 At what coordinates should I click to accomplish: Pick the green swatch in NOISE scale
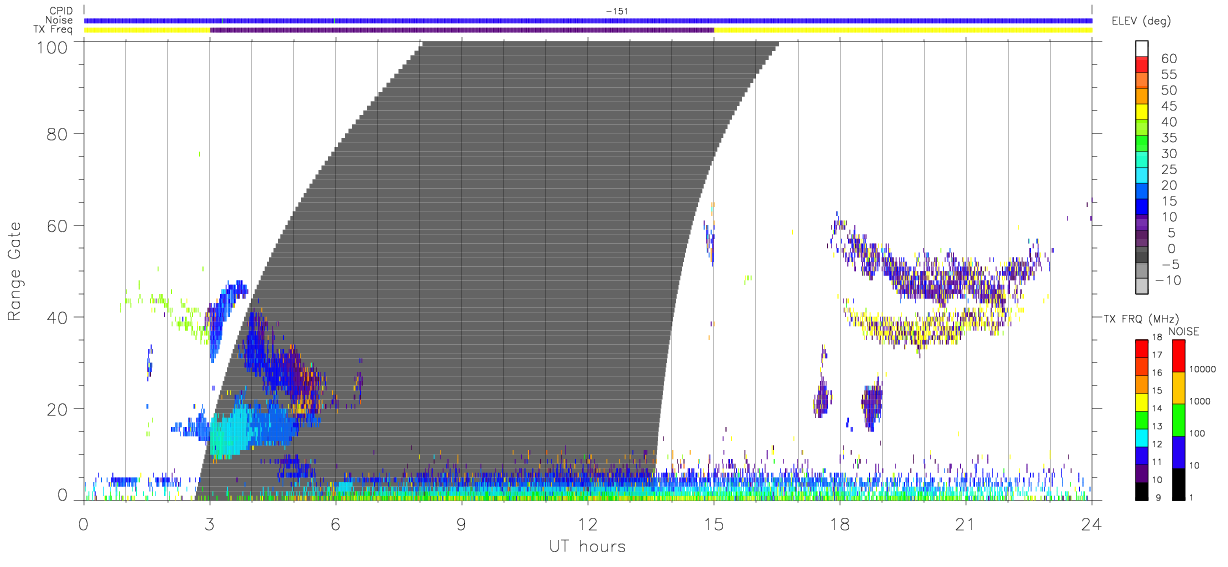click(1179, 419)
